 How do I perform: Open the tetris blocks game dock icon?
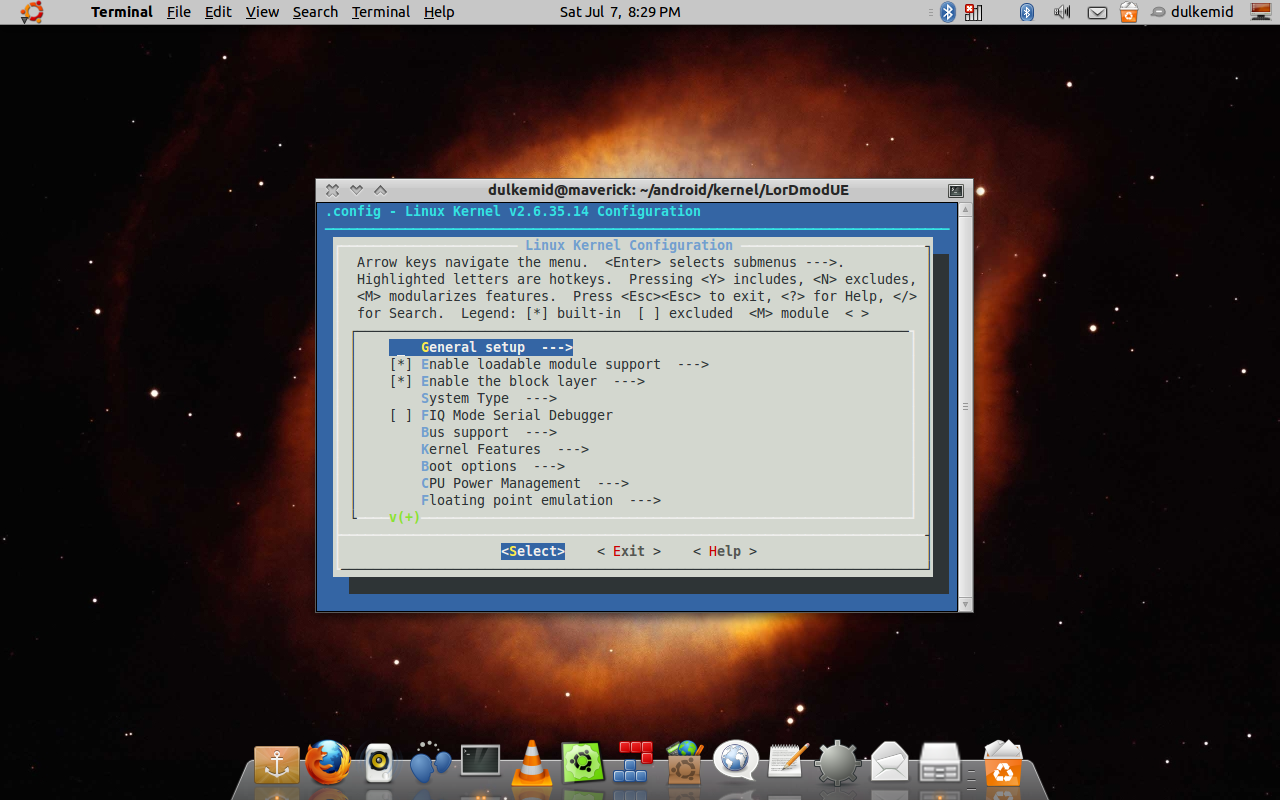click(634, 762)
